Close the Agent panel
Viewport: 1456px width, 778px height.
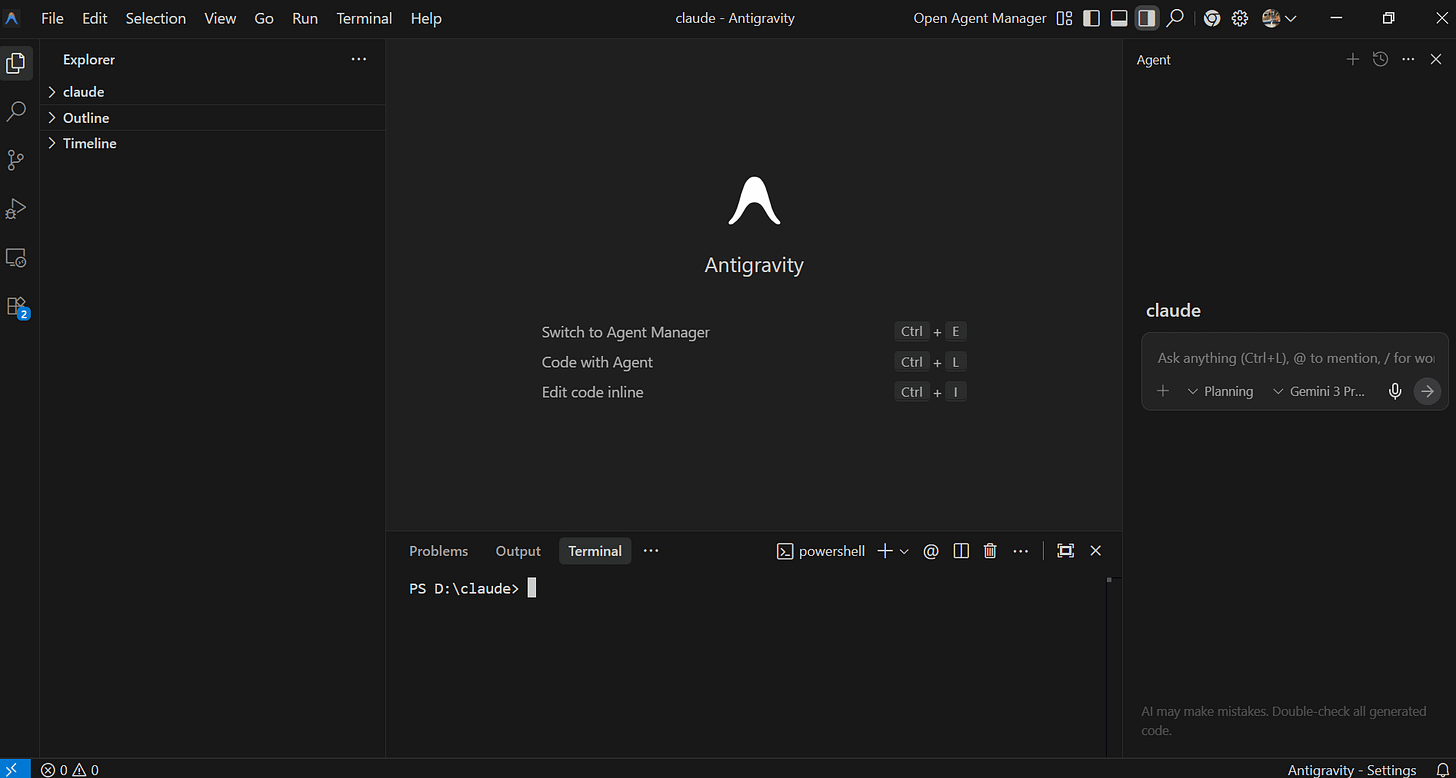pos(1436,60)
